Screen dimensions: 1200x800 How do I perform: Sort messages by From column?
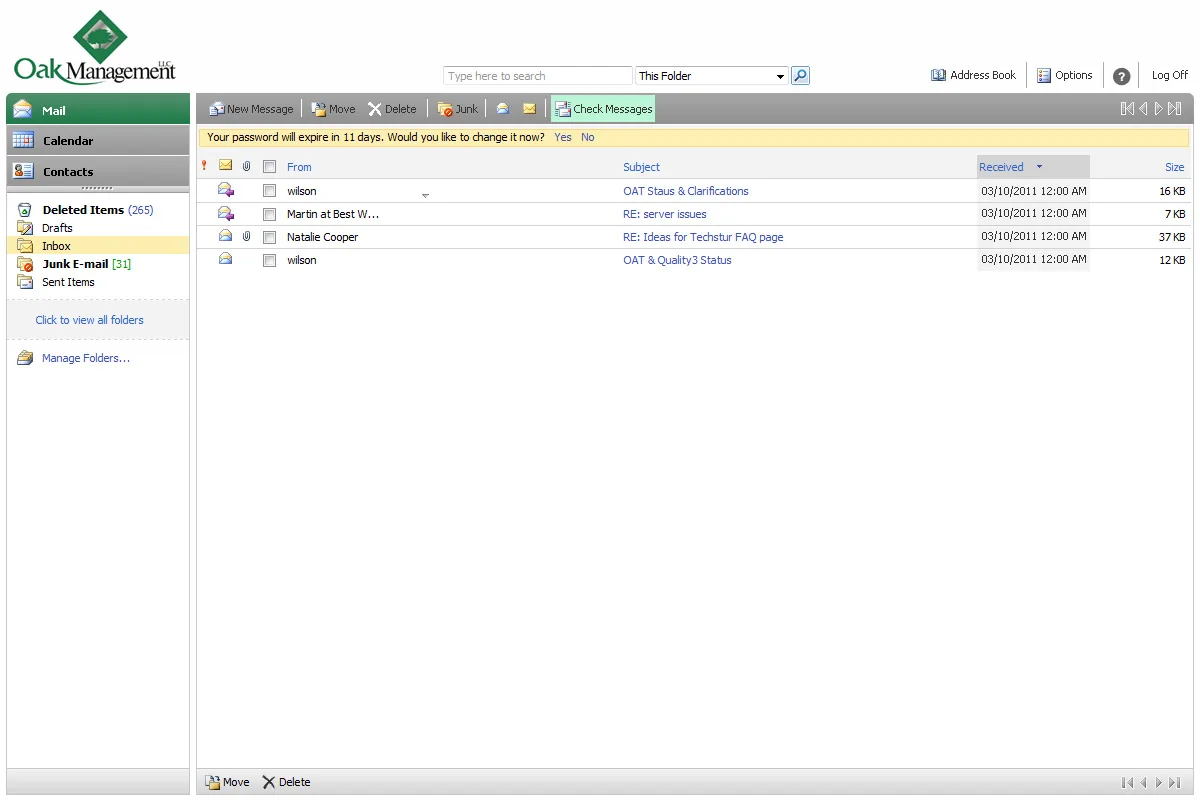click(299, 167)
